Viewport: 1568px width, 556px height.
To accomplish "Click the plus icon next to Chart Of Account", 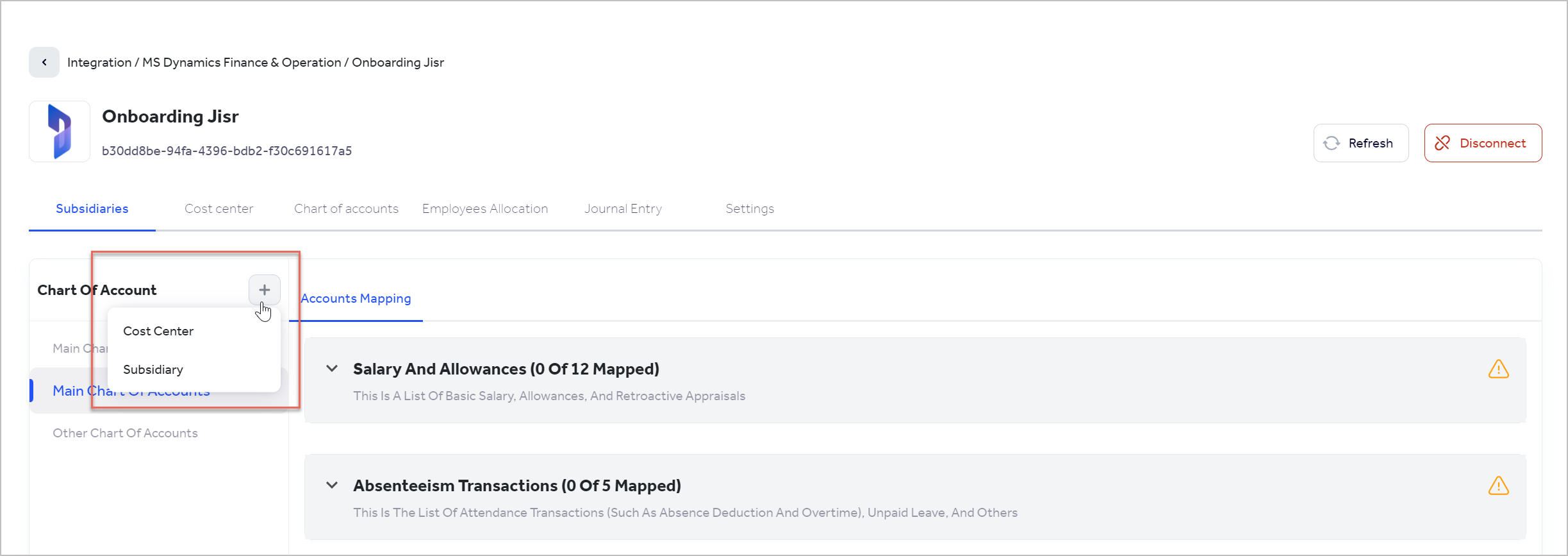I will coord(264,289).
